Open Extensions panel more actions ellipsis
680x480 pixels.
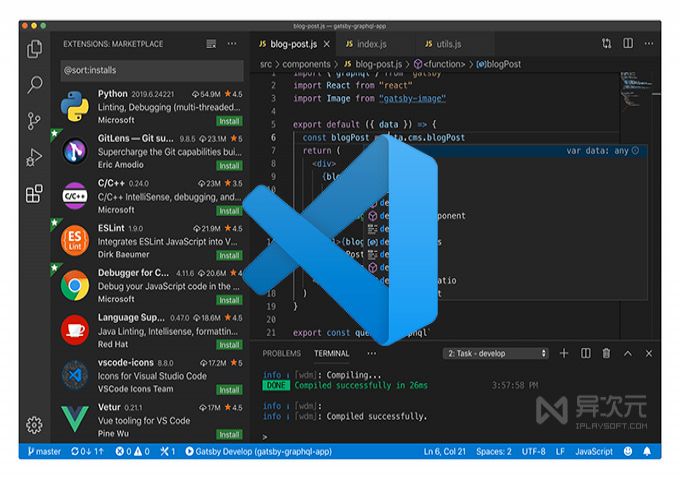[232, 44]
